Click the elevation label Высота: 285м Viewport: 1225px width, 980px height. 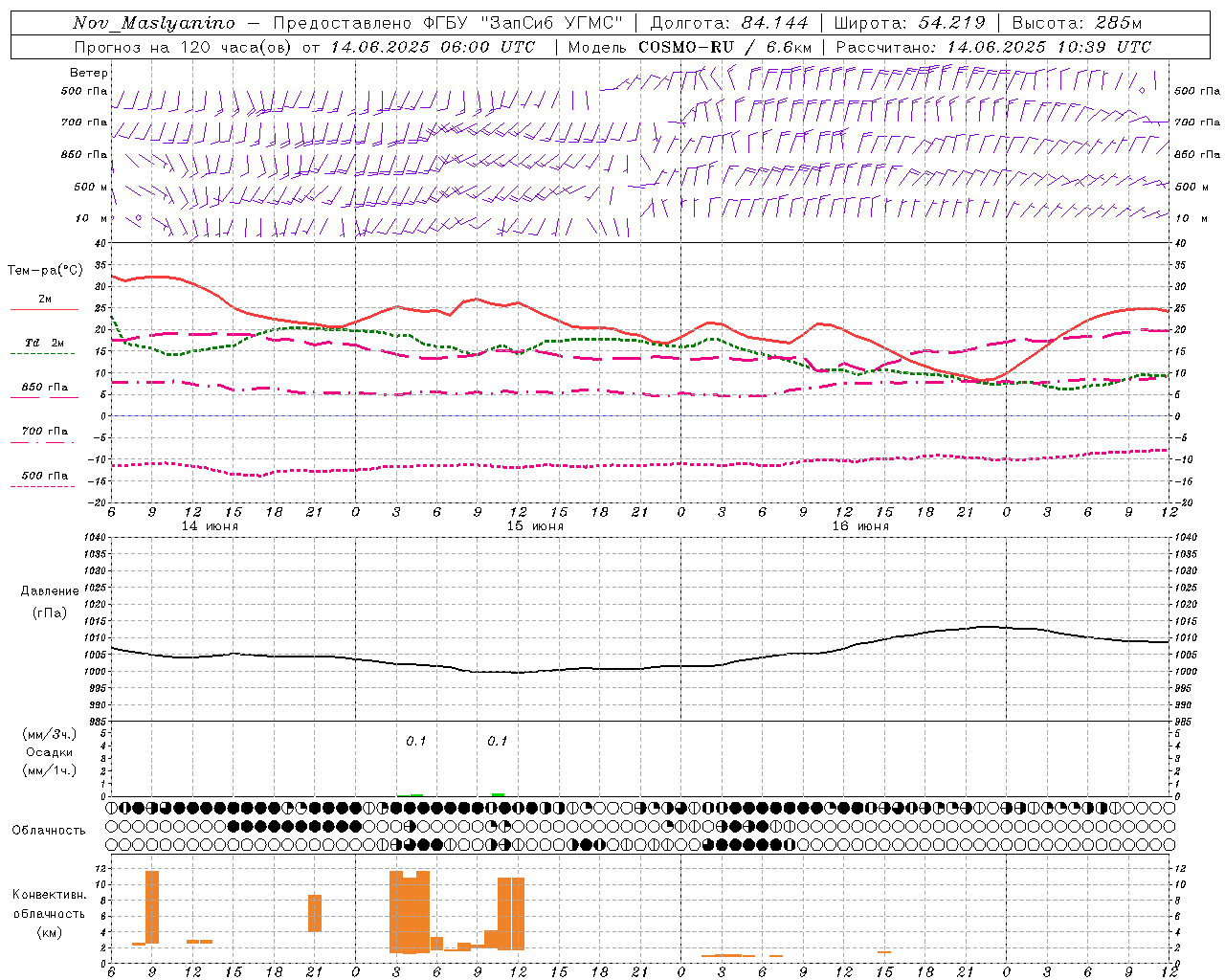(x=1077, y=23)
